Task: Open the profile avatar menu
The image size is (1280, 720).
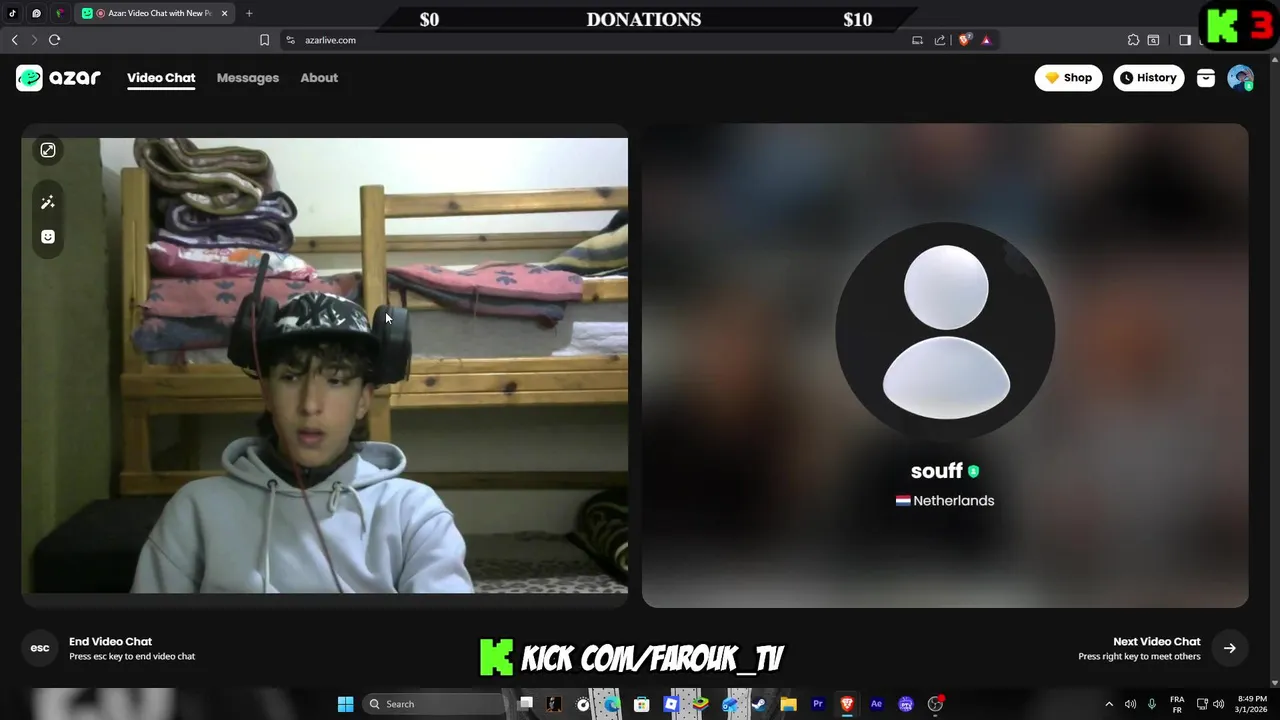Action: [x=1240, y=78]
